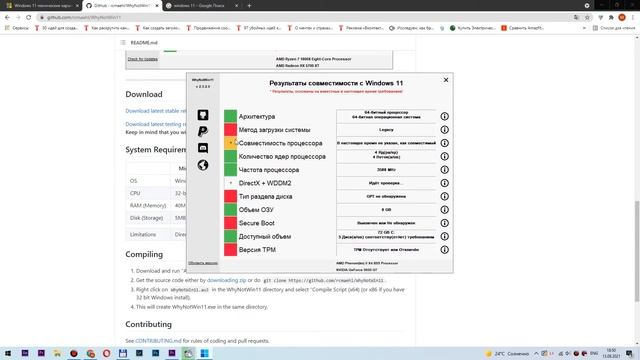Select the Legacy result value

tap(386, 130)
